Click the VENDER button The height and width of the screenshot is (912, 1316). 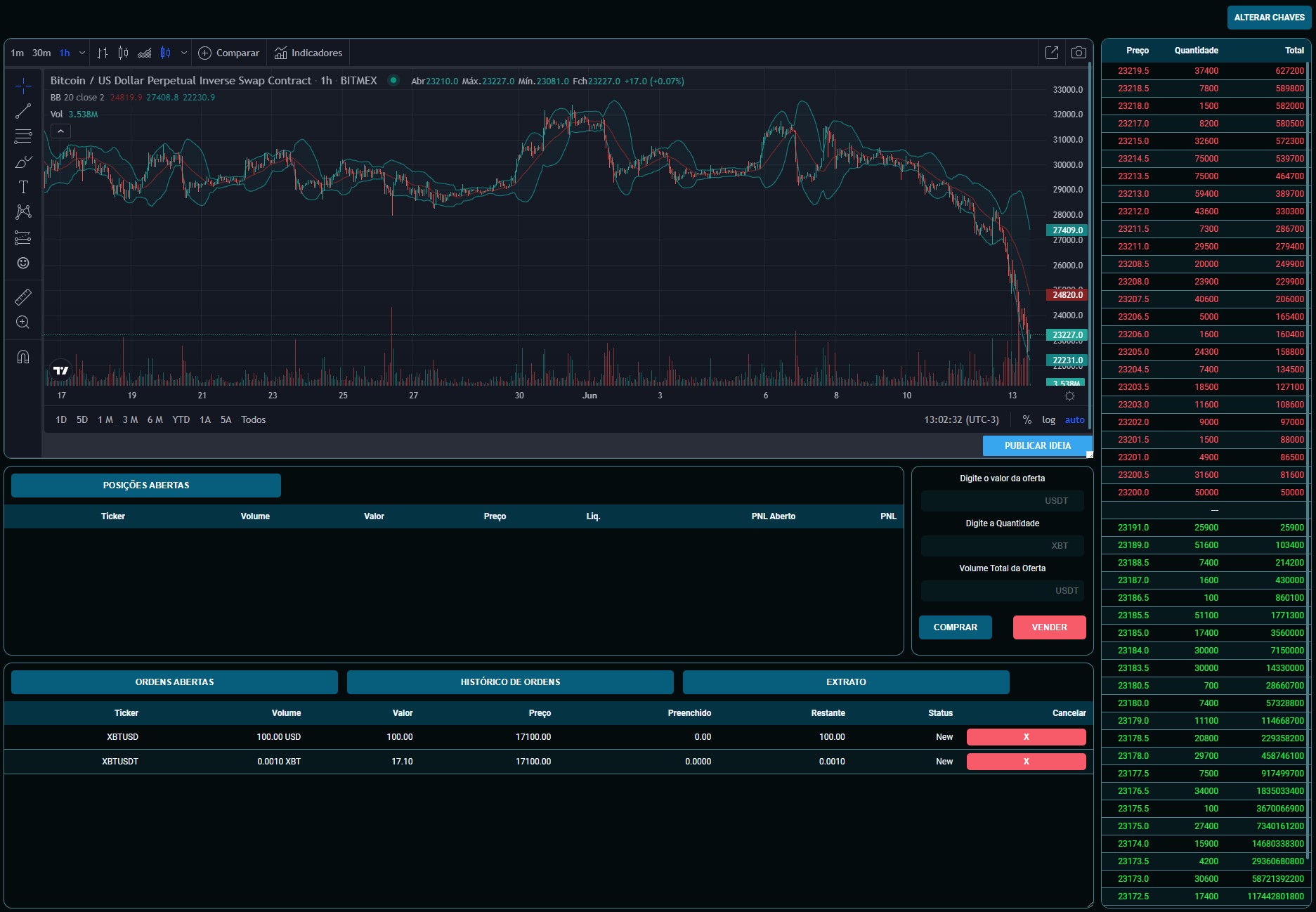click(1050, 627)
